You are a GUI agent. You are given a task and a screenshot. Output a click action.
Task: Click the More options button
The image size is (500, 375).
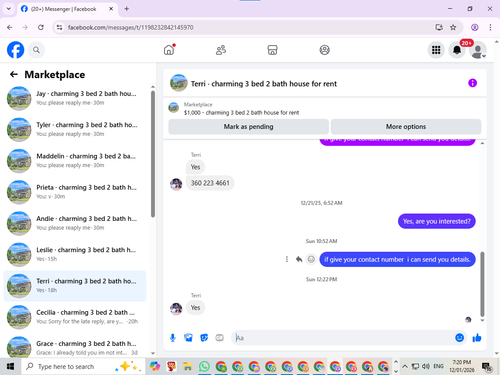(406, 127)
